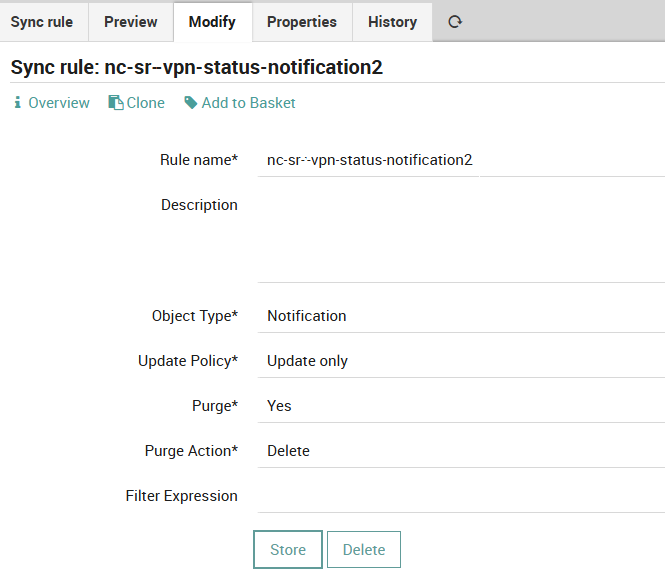Open the Preview tab
Image resolution: width=666 pixels, height=577 pixels.
(131, 21)
